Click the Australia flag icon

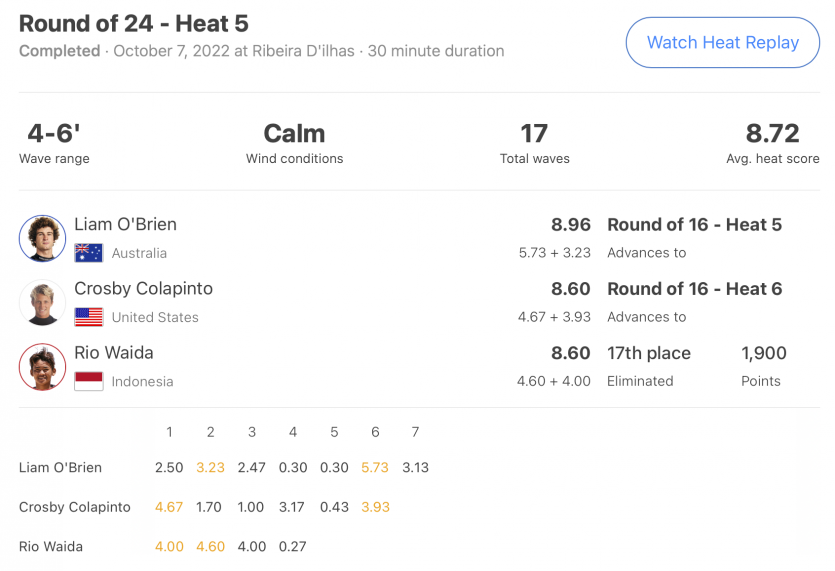click(x=89, y=253)
